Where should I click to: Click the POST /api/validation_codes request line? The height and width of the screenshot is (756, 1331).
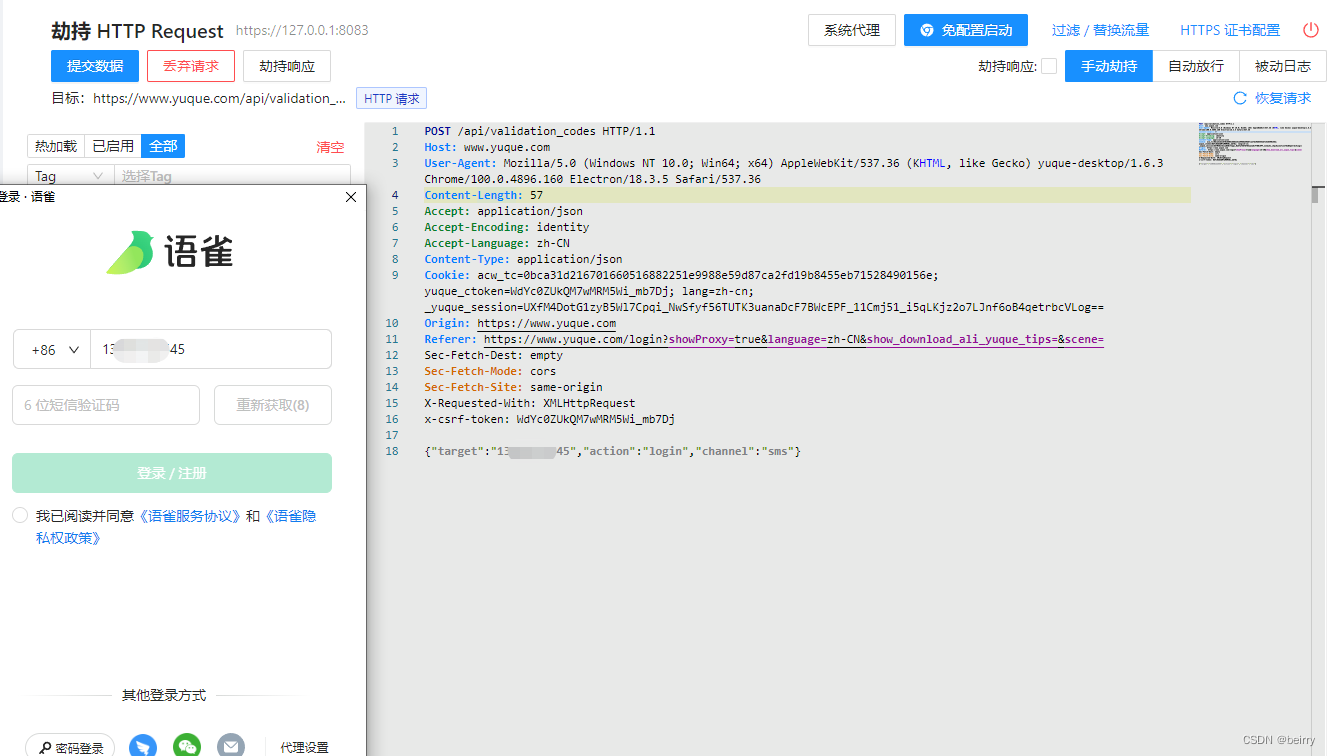pyautogui.click(x=540, y=131)
